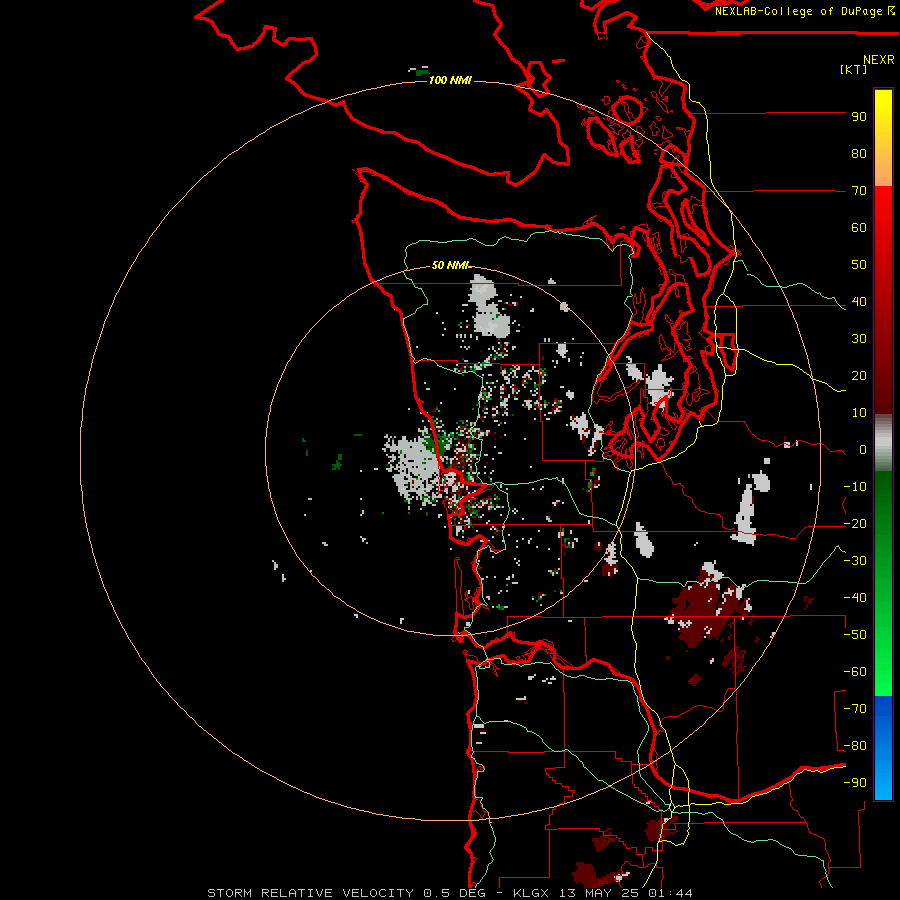900x900 pixels.
Task: Click the "13 MAY 25" date text
Action: point(599,893)
